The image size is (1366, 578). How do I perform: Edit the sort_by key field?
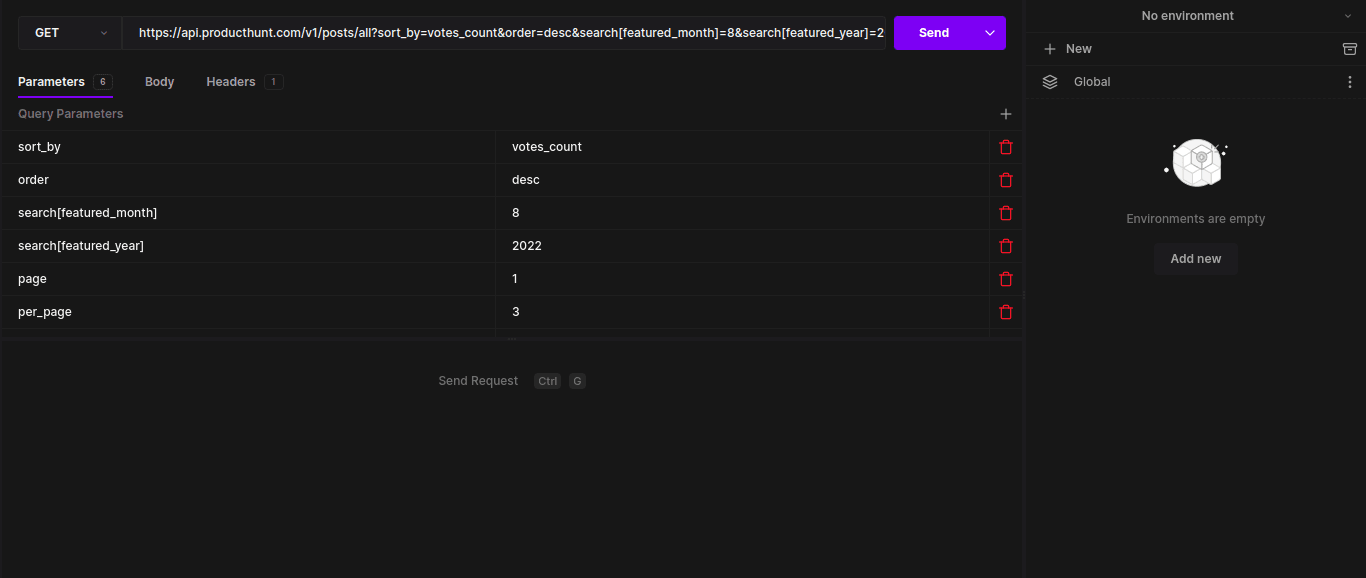click(248, 147)
